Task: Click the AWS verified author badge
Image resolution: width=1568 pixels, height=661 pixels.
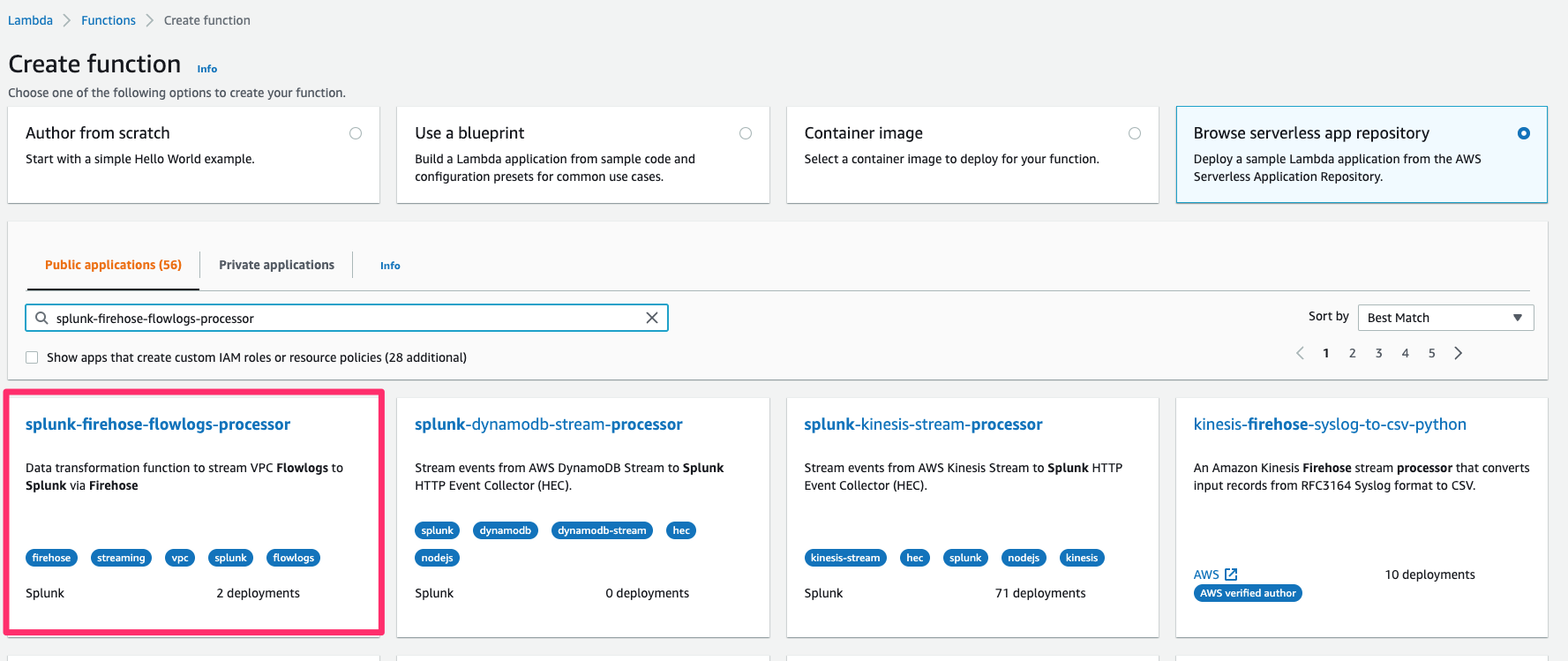Action: pyautogui.click(x=1248, y=593)
